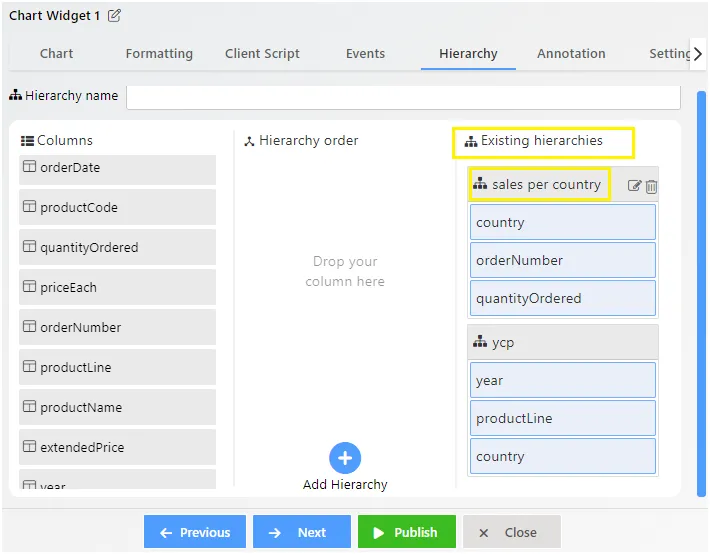The image size is (710, 554).
Task: Click the sitemap icon beside ycp
Action: pos(480,342)
